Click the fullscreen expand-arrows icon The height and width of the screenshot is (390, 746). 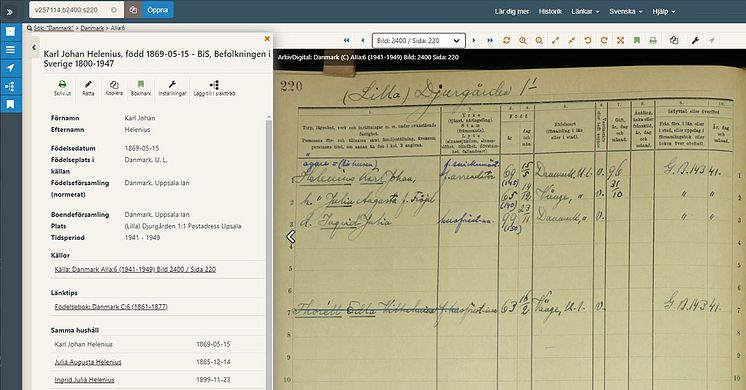[620, 40]
